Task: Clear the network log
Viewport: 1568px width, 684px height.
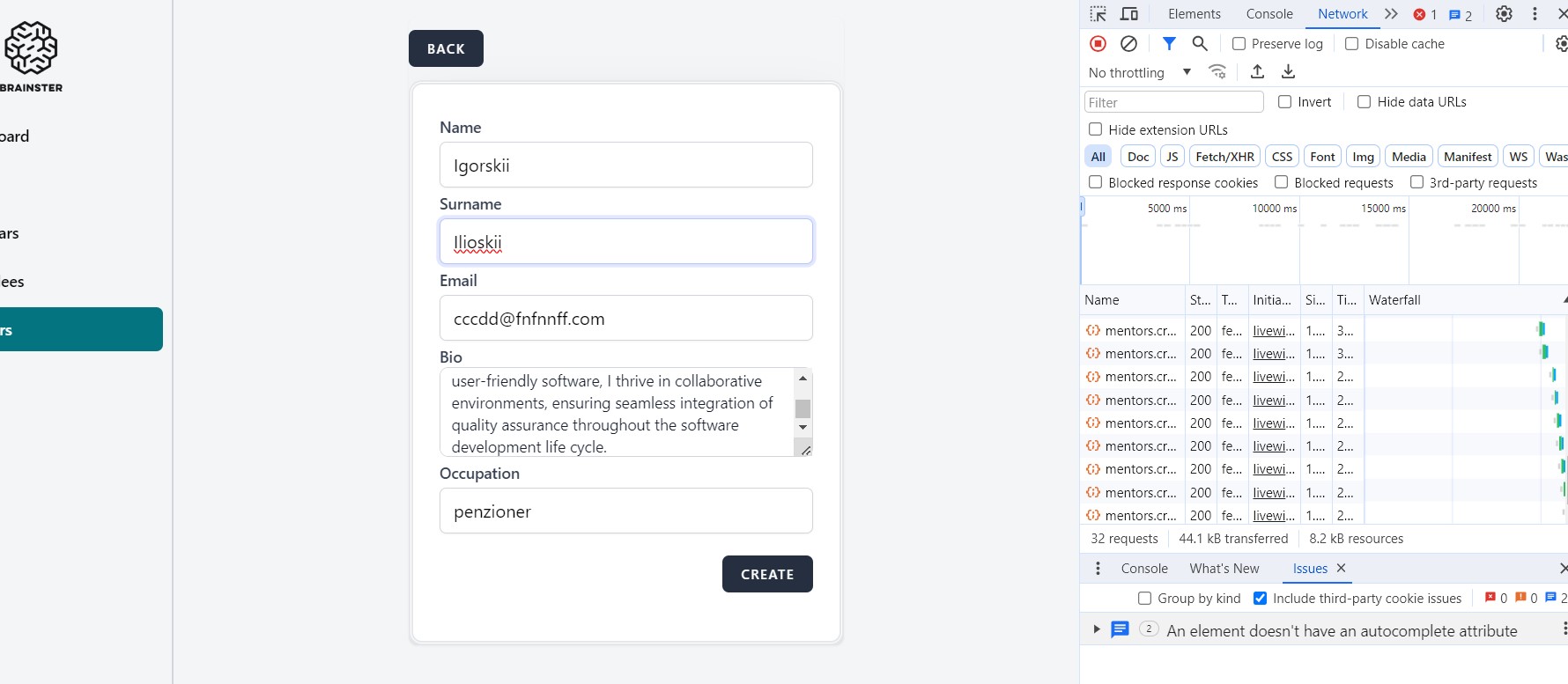Action: (1128, 44)
